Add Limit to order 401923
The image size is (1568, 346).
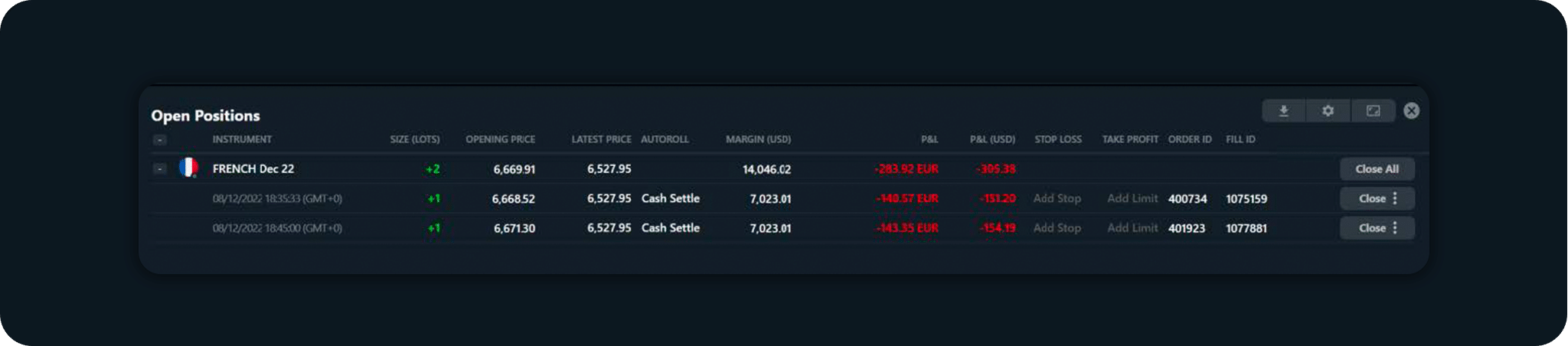click(1132, 228)
